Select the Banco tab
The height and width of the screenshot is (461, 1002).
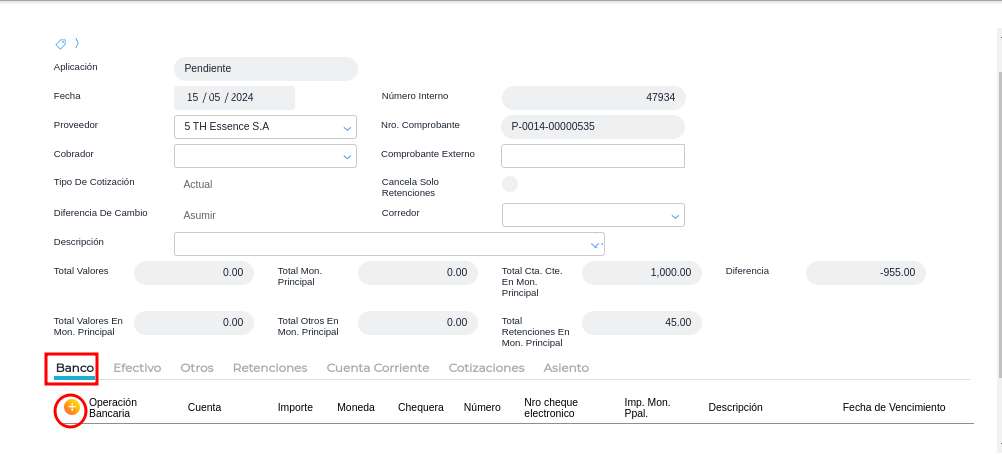(x=75, y=368)
